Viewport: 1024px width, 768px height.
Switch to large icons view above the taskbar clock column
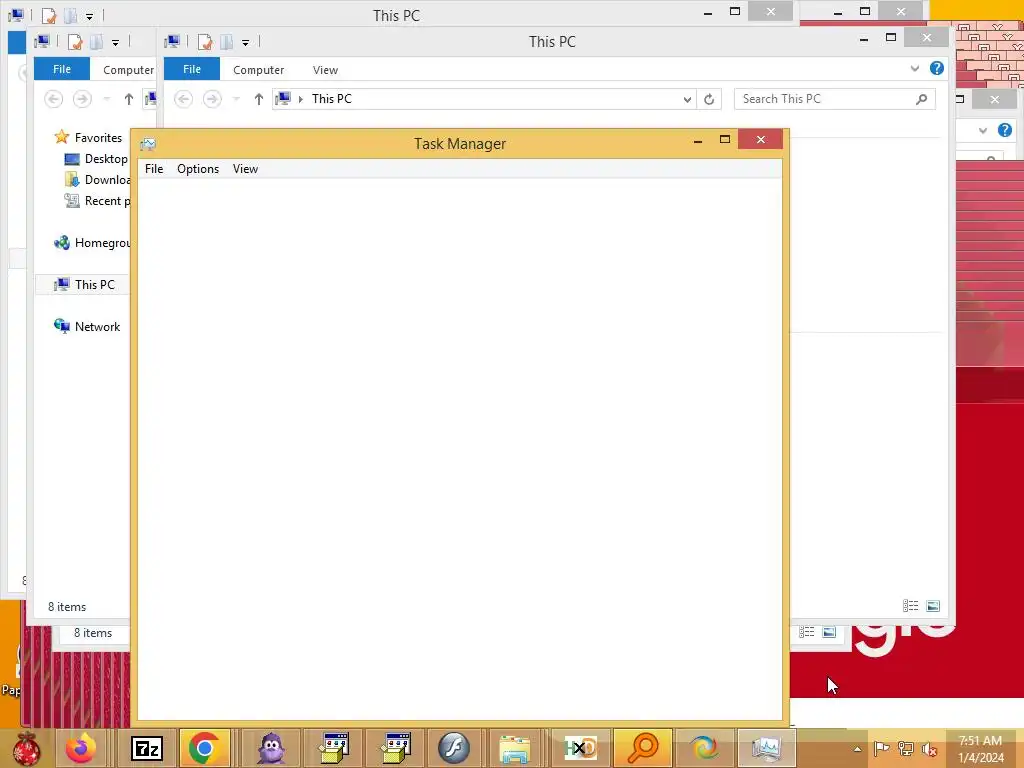pyautogui.click(x=933, y=606)
